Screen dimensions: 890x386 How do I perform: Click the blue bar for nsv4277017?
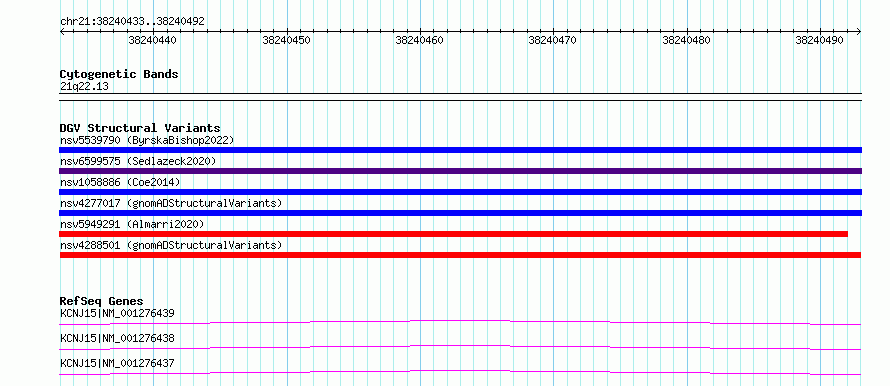point(460,213)
